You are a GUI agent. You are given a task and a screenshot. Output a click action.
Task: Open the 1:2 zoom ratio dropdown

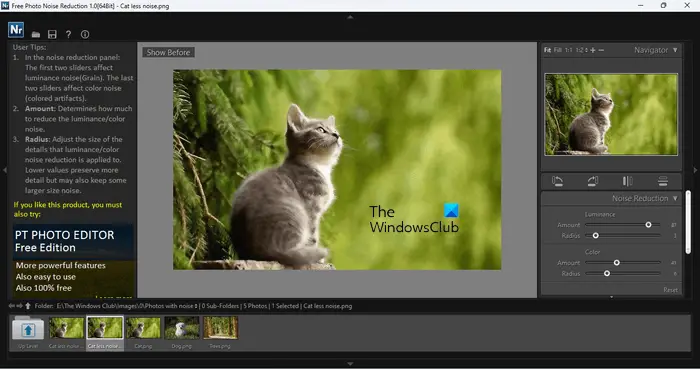[582, 50]
